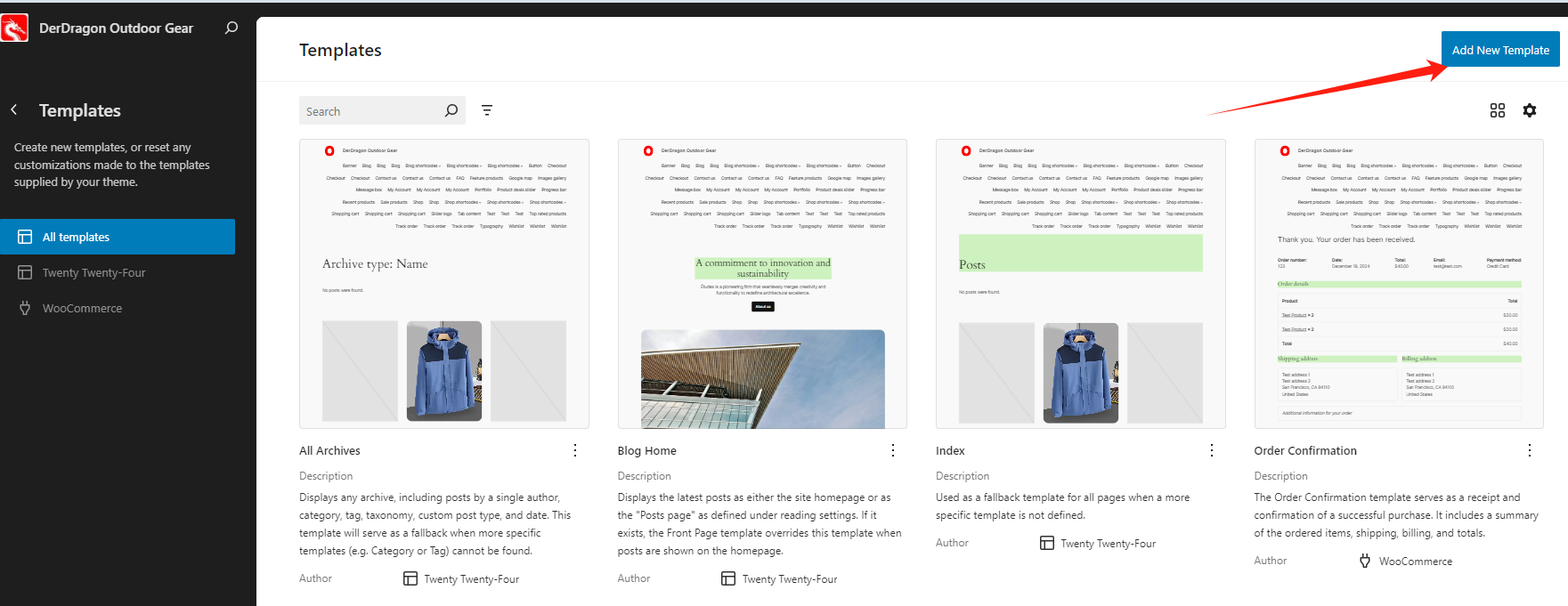Select All templates in the sidebar

118,237
